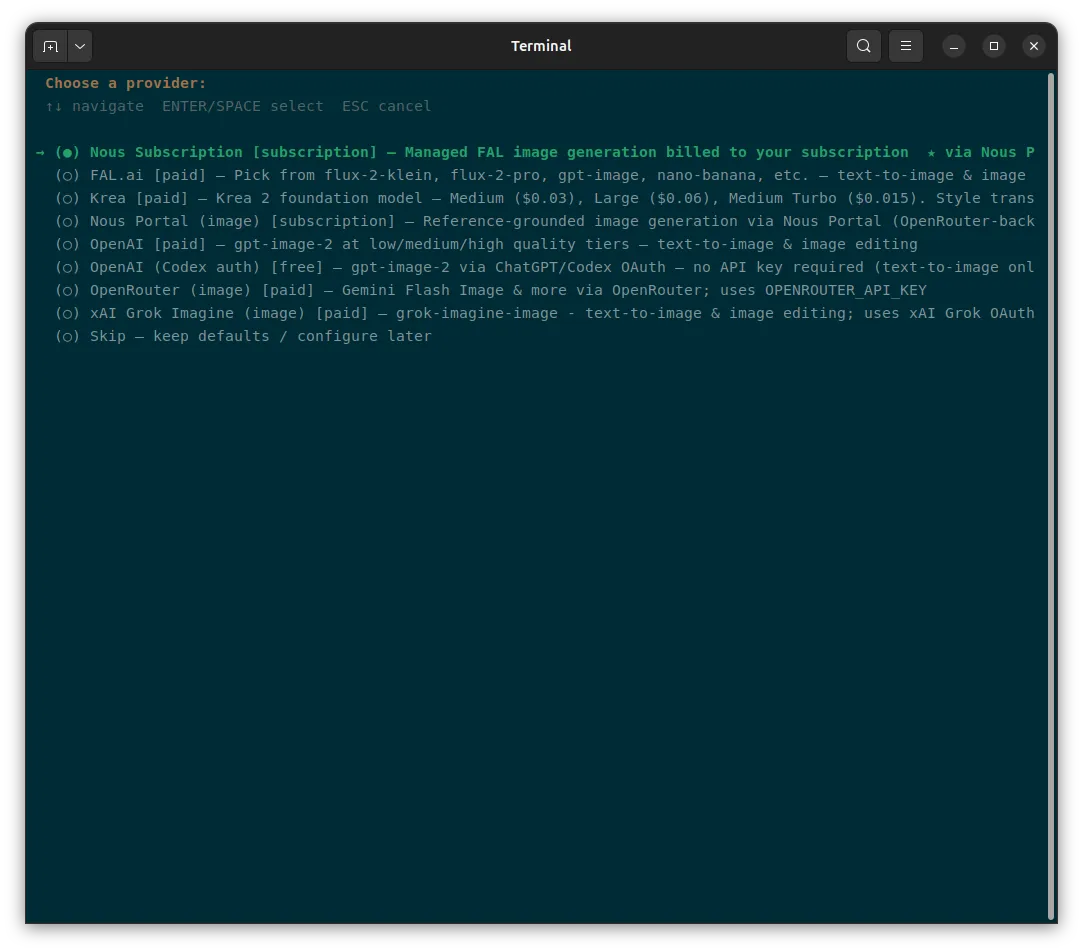Select the FAL.ai [paid] radio option
This screenshot has height=952, width=1083.
click(67, 175)
